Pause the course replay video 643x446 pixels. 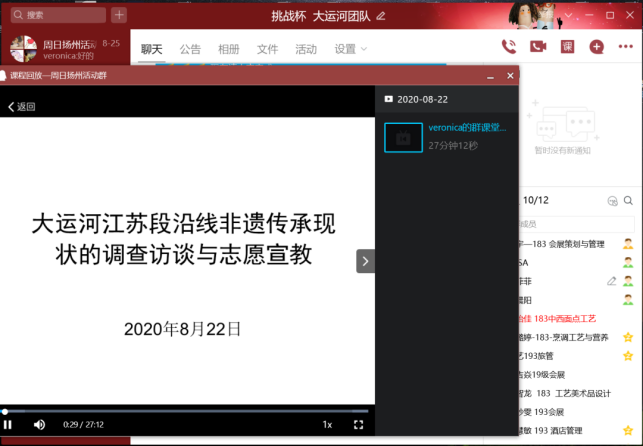pos(9,424)
